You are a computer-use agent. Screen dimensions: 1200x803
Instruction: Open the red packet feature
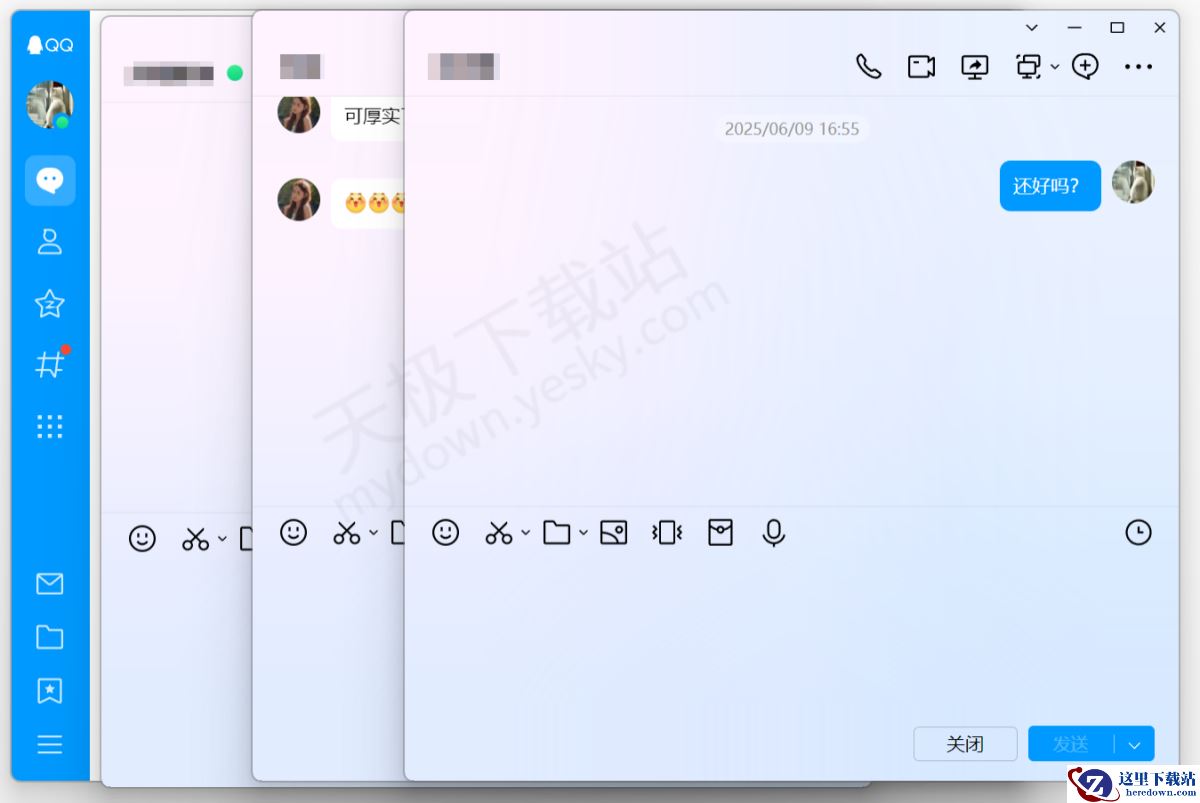(720, 532)
